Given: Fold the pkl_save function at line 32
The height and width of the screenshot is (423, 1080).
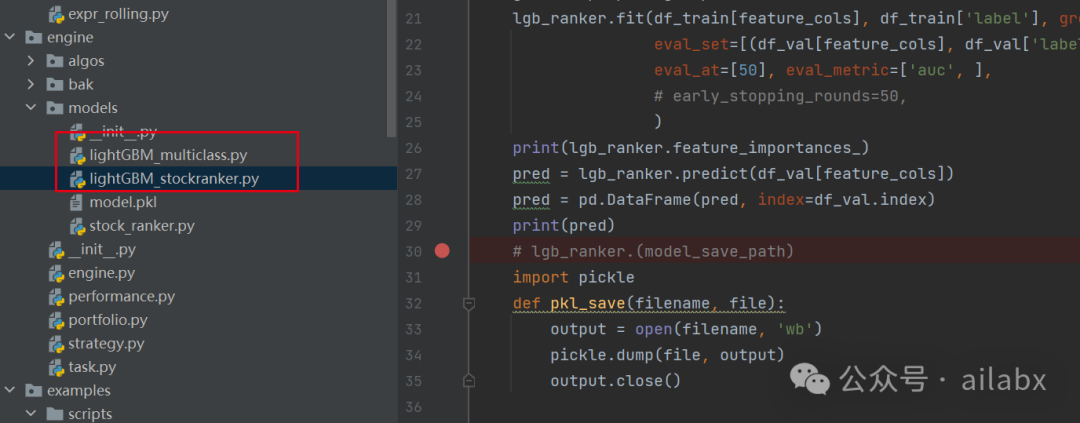Looking at the screenshot, I should 469,303.
